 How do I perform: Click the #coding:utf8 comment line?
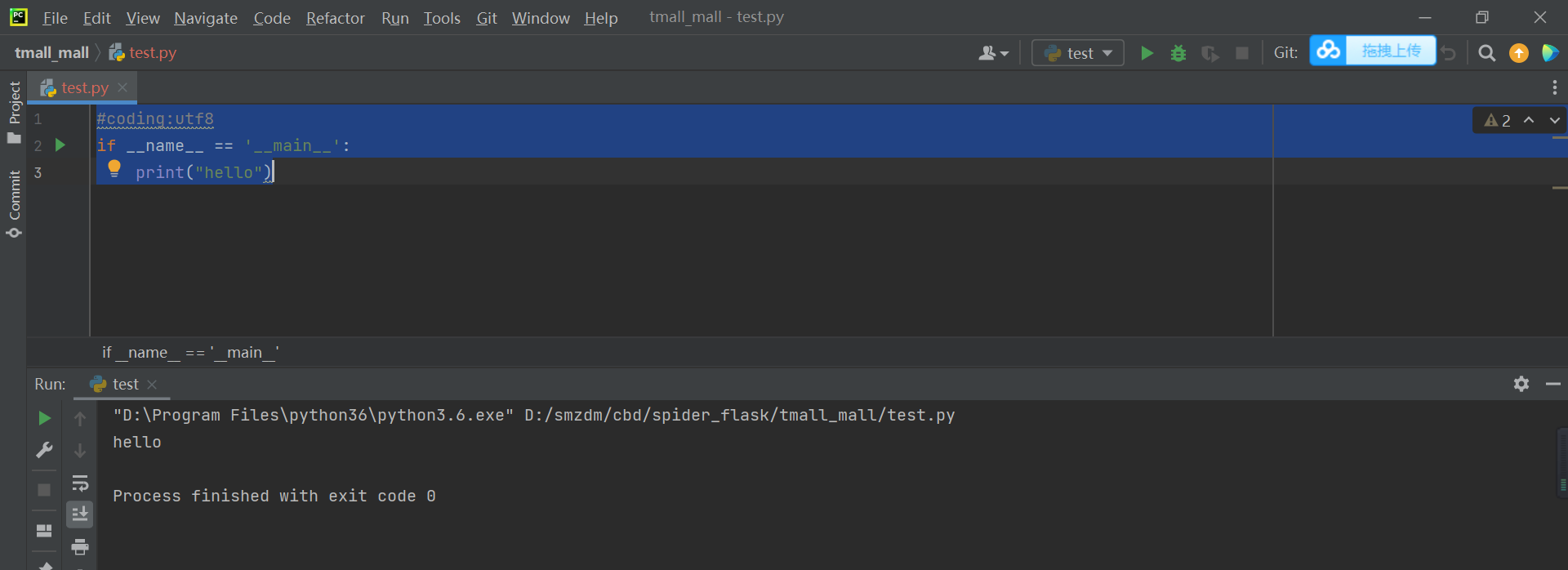point(155,119)
